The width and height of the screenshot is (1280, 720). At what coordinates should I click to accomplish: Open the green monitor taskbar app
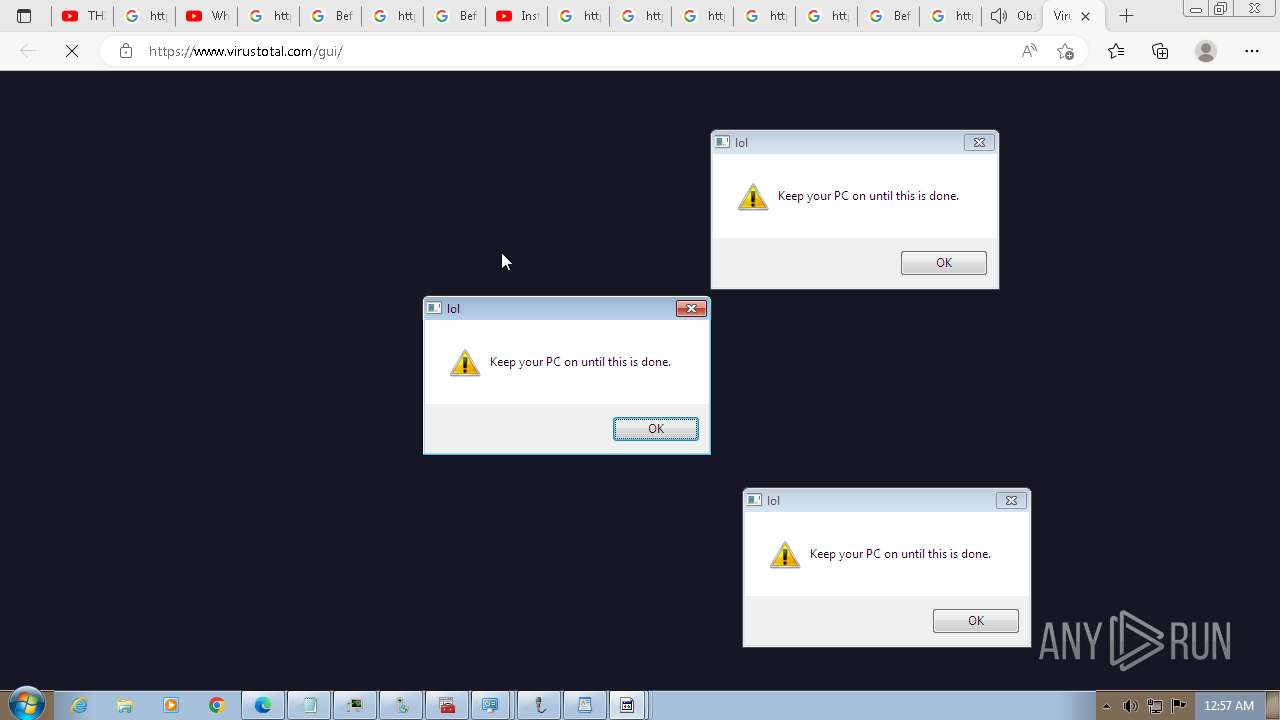click(355, 705)
